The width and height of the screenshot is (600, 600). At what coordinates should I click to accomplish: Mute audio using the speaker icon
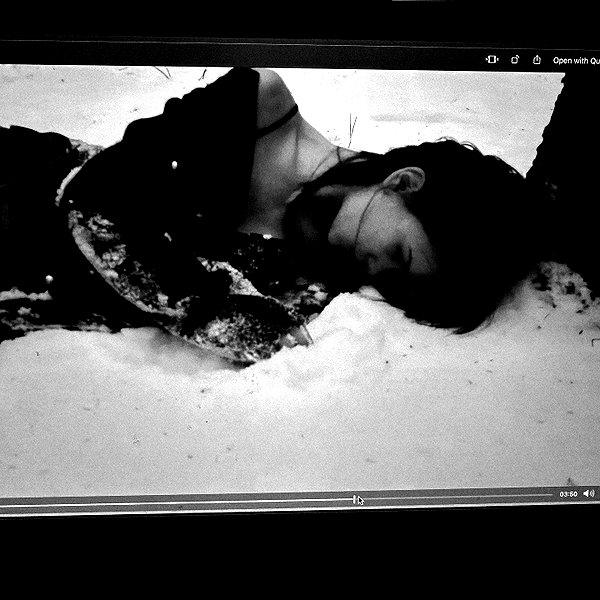[x=589, y=494]
